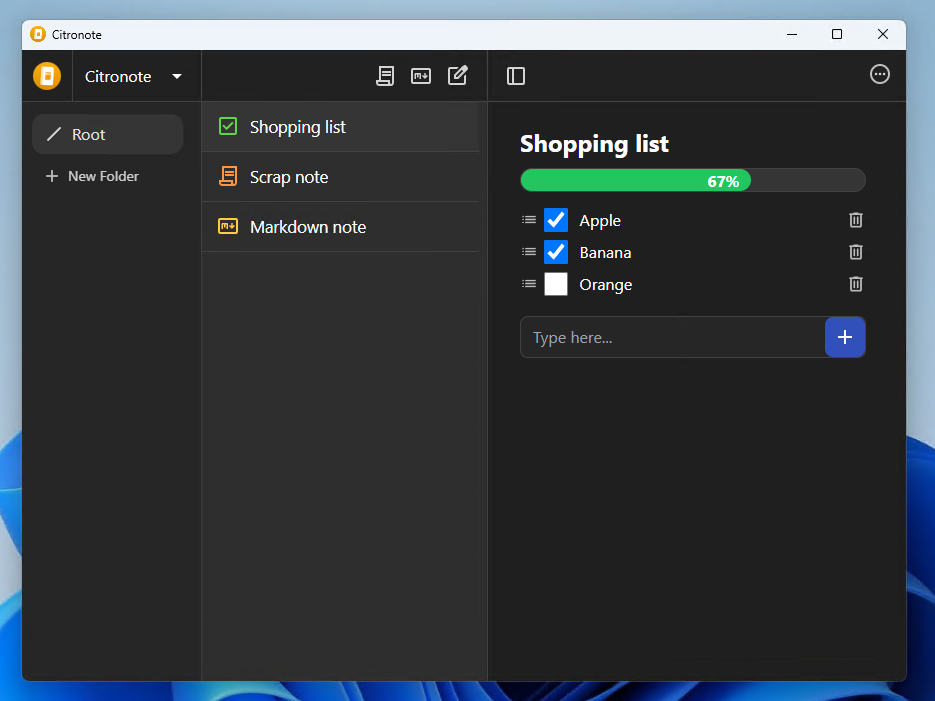Image resolution: width=935 pixels, height=701 pixels.
Task: Click the drag handle of Orange item
Action: pyautogui.click(x=529, y=284)
